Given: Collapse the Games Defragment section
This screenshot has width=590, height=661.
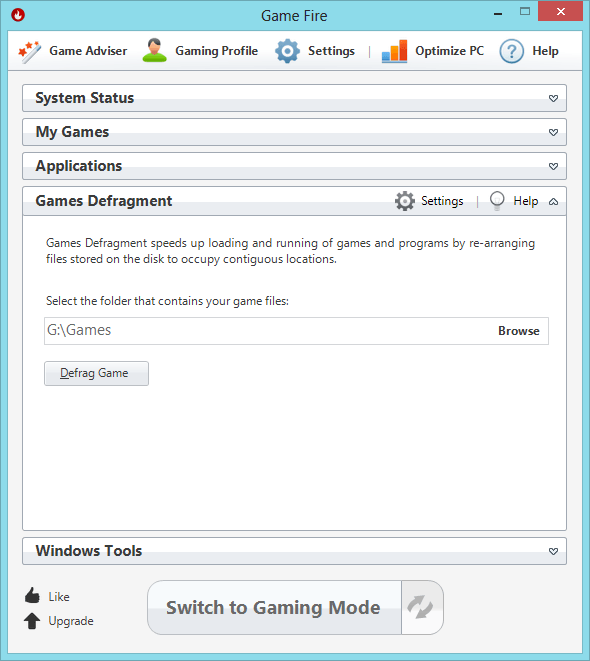Looking at the screenshot, I should 553,202.
